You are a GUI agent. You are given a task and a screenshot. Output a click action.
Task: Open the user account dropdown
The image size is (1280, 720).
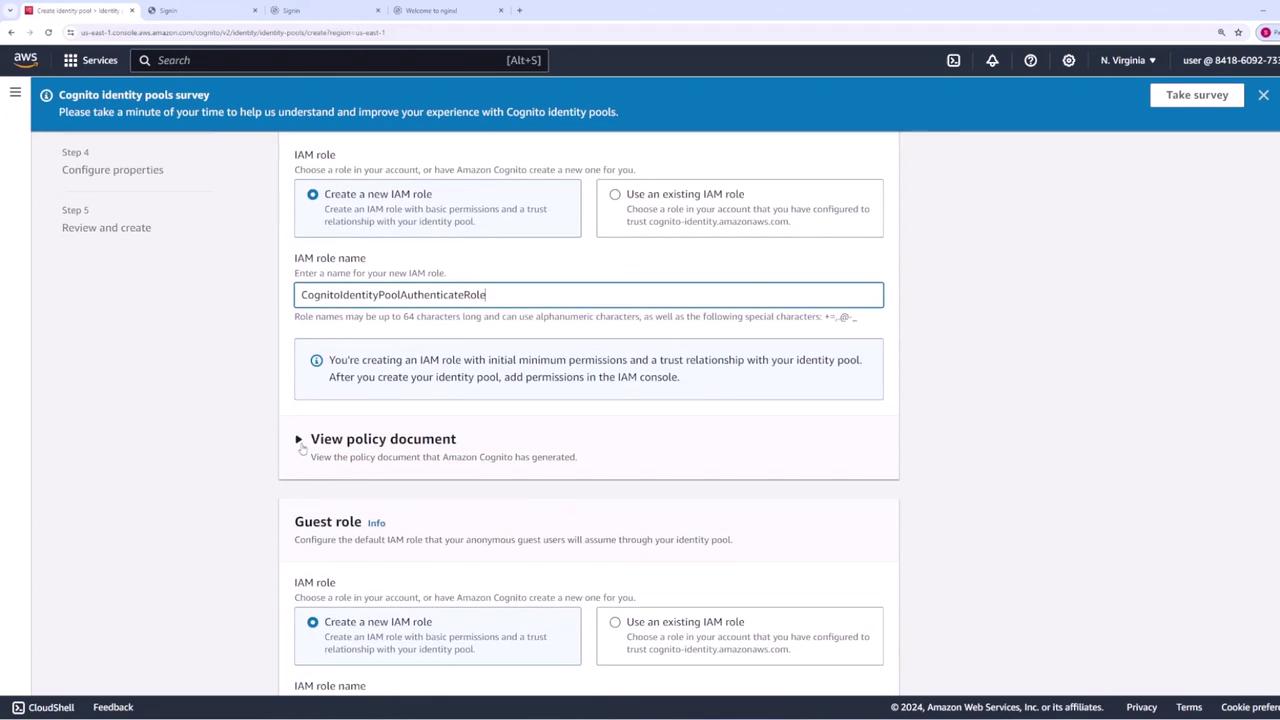[x=1230, y=60]
